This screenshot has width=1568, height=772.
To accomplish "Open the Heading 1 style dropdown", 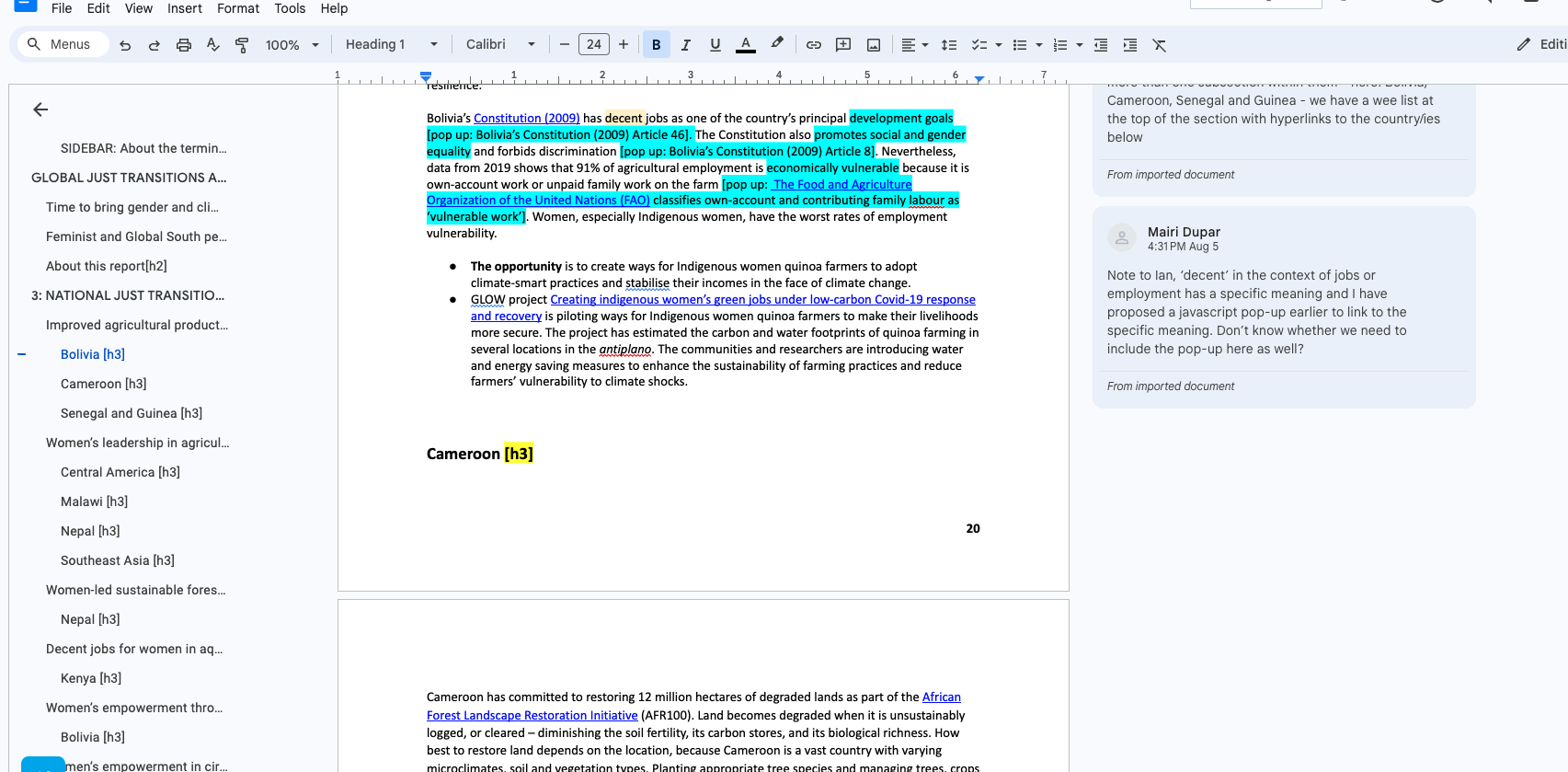I will pos(392,45).
